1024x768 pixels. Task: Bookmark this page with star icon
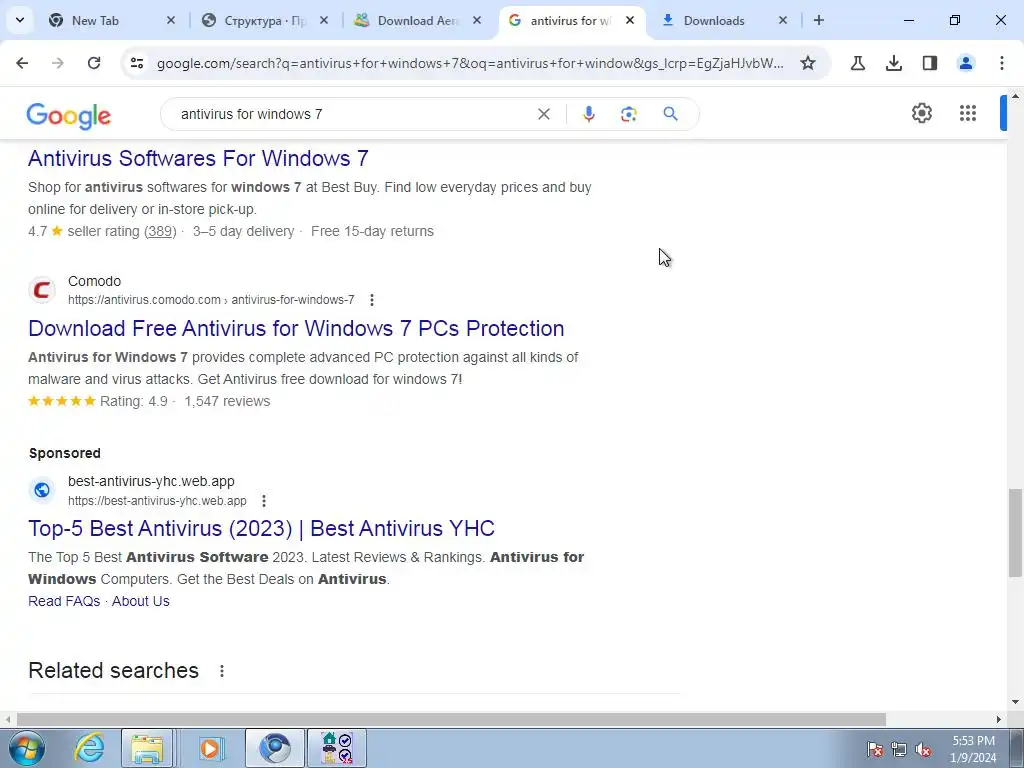(808, 63)
